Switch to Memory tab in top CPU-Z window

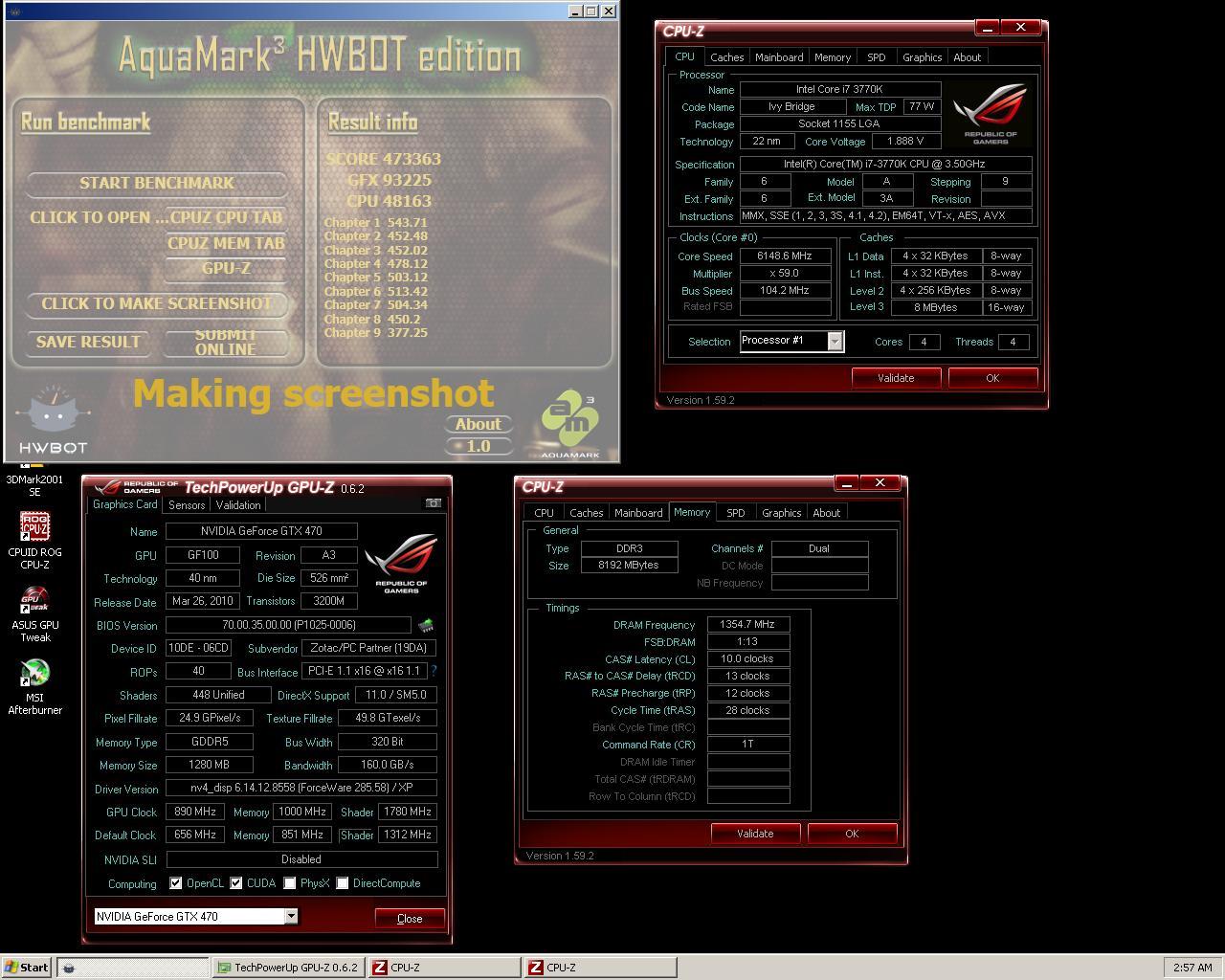[x=833, y=57]
